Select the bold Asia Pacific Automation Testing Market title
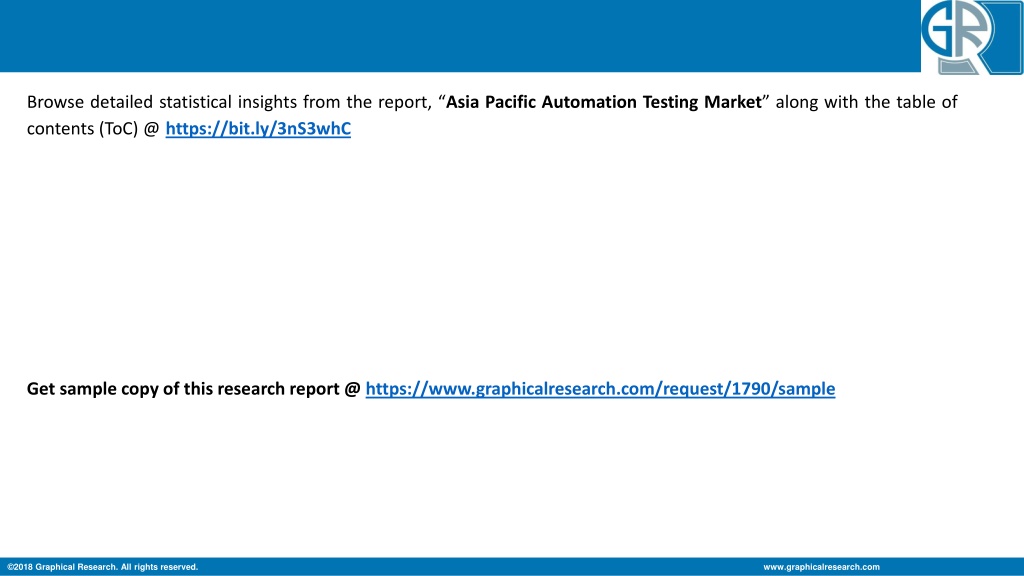This screenshot has height=576, width=1024. pos(603,103)
